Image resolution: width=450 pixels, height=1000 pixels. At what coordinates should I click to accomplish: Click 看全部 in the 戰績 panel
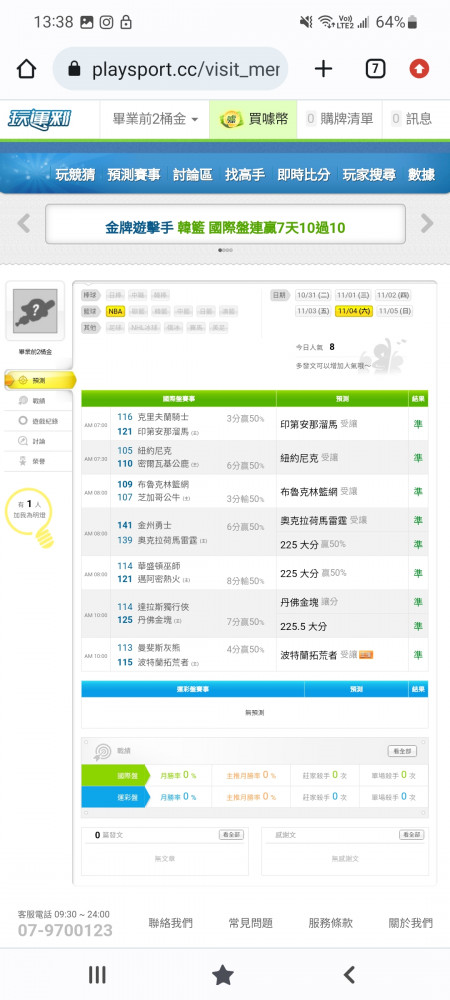402,751
